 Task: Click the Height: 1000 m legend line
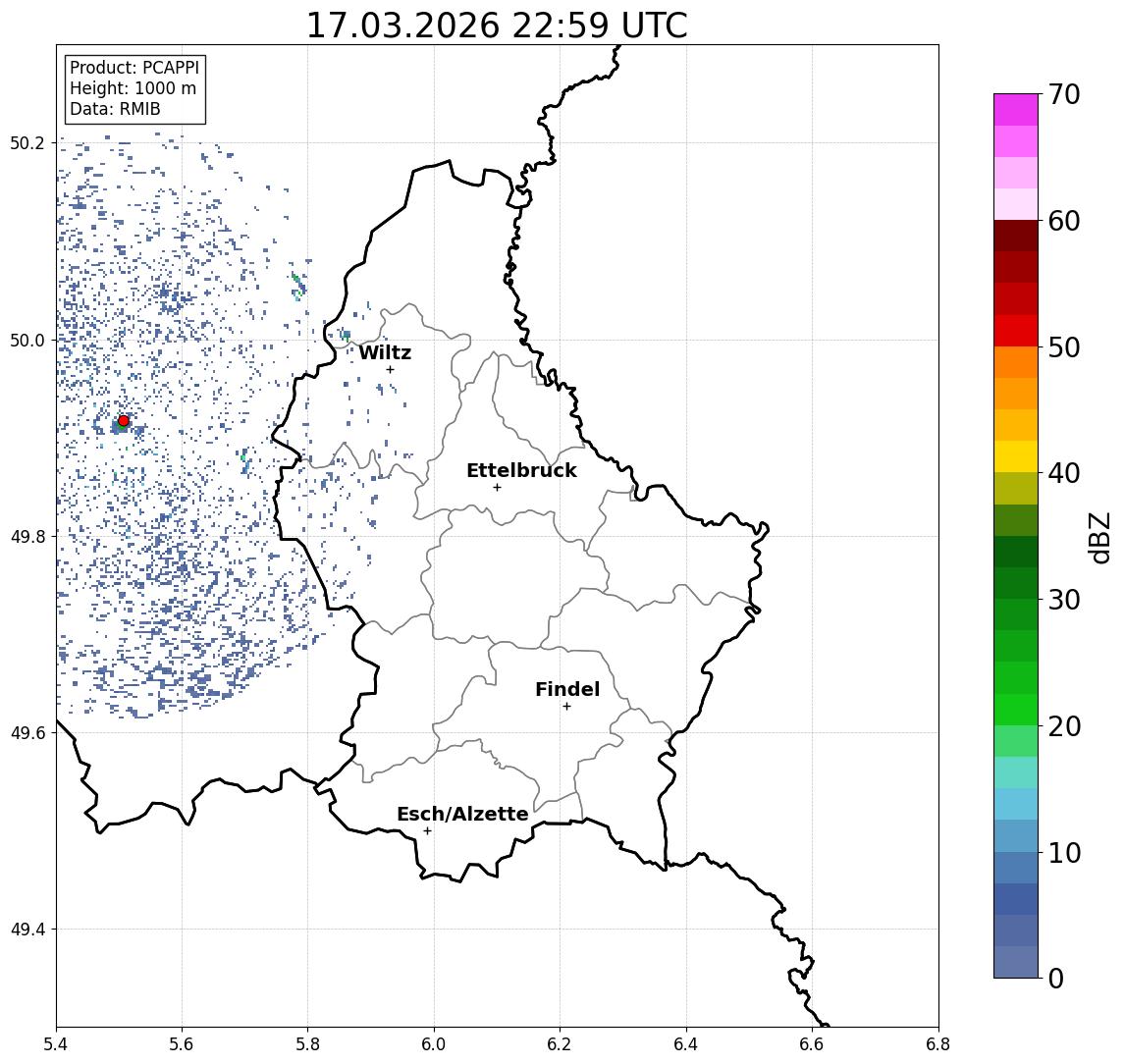tap(133, 88)
